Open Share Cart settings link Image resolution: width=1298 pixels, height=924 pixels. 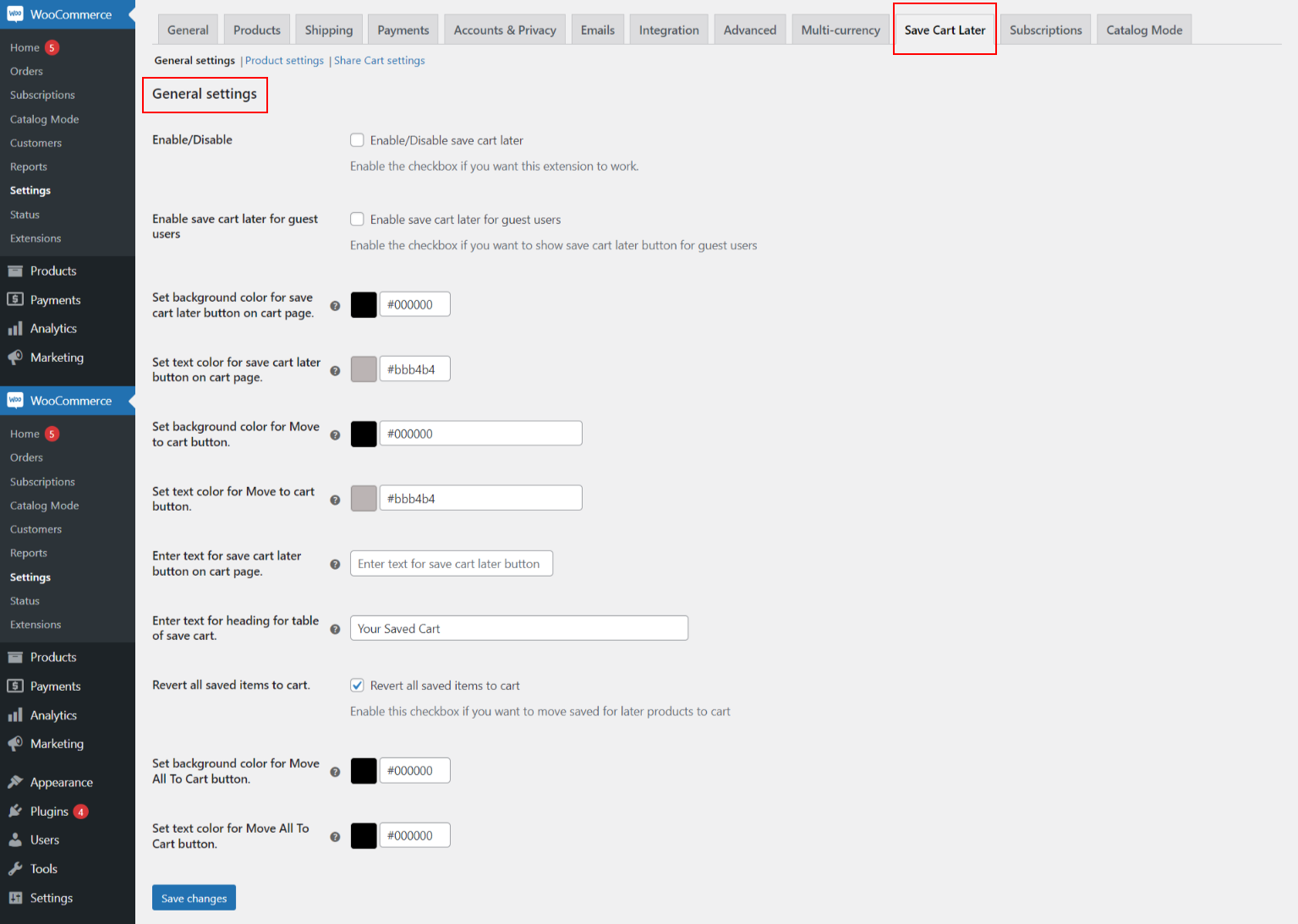379,60
